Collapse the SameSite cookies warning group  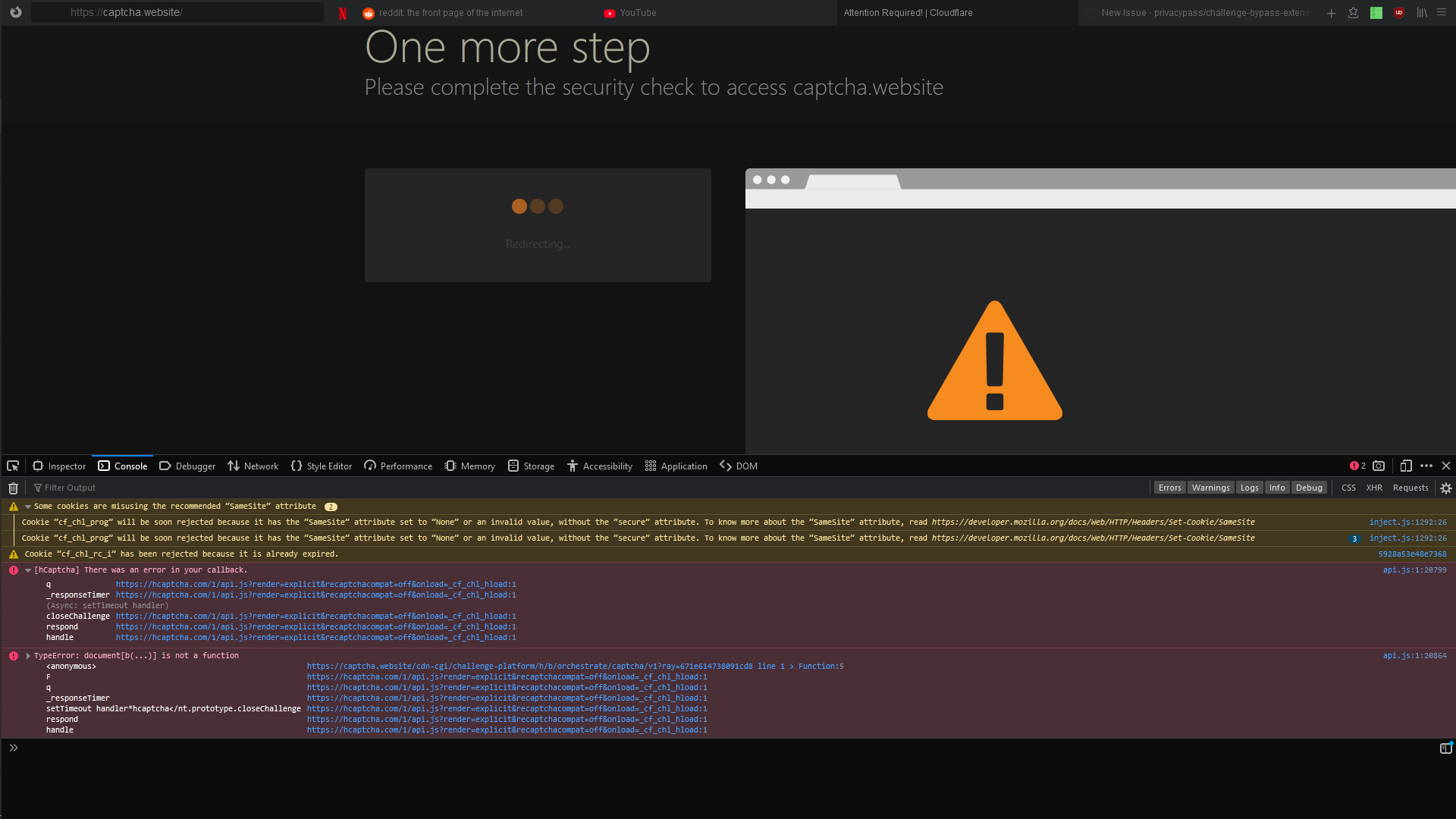(28, 507)
